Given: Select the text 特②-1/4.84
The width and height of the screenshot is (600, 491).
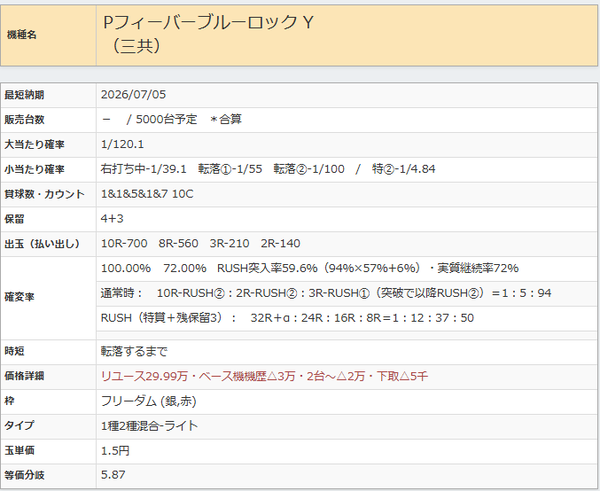Looking at the screenshot, I should click(404, 169).
